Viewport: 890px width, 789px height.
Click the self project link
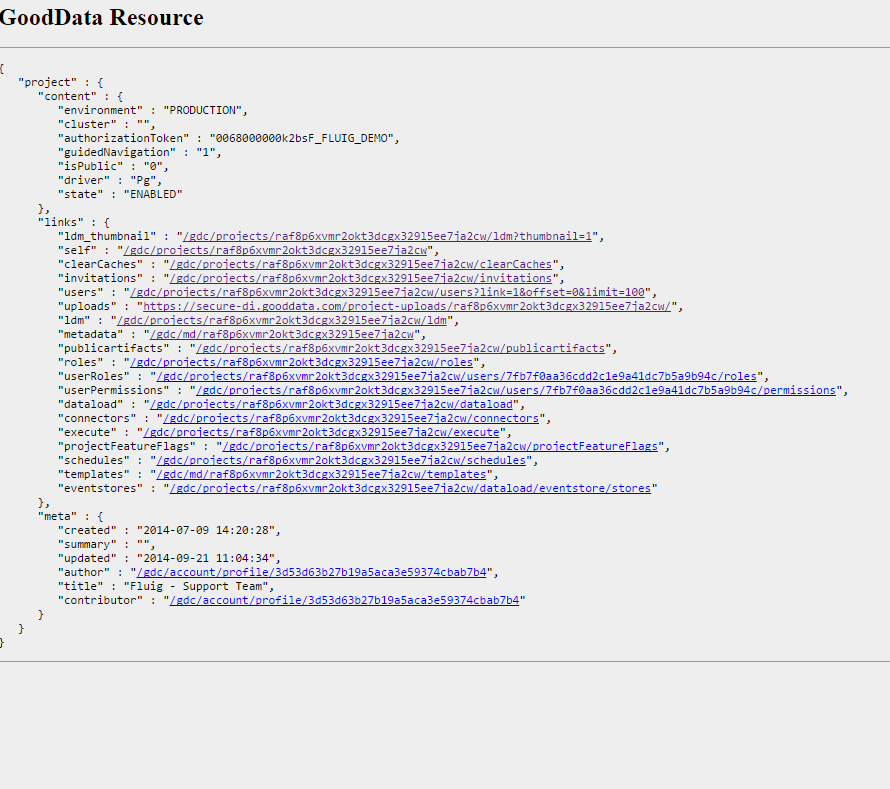[275, 250]
